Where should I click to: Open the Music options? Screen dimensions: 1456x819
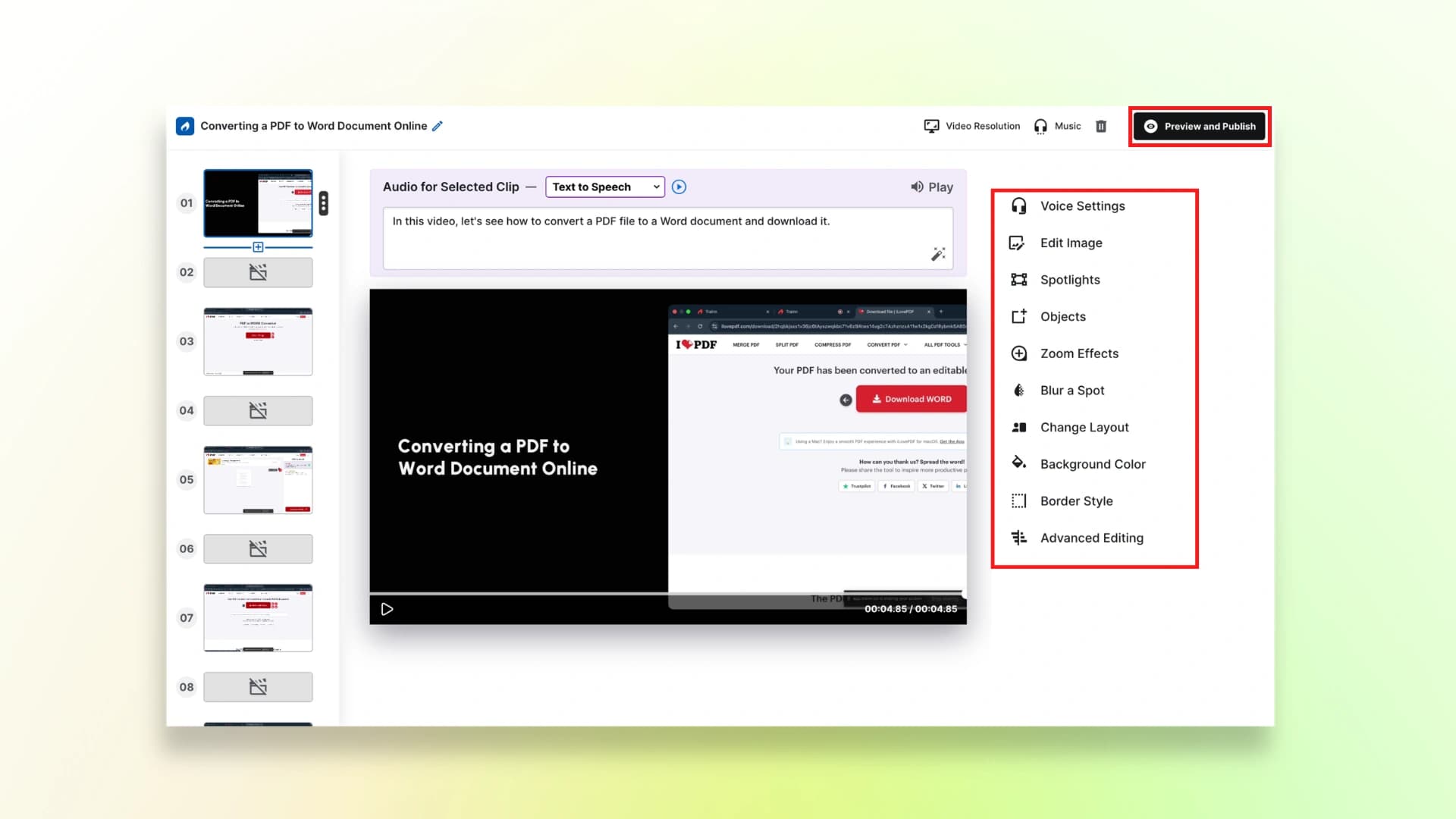(1058, 126)
